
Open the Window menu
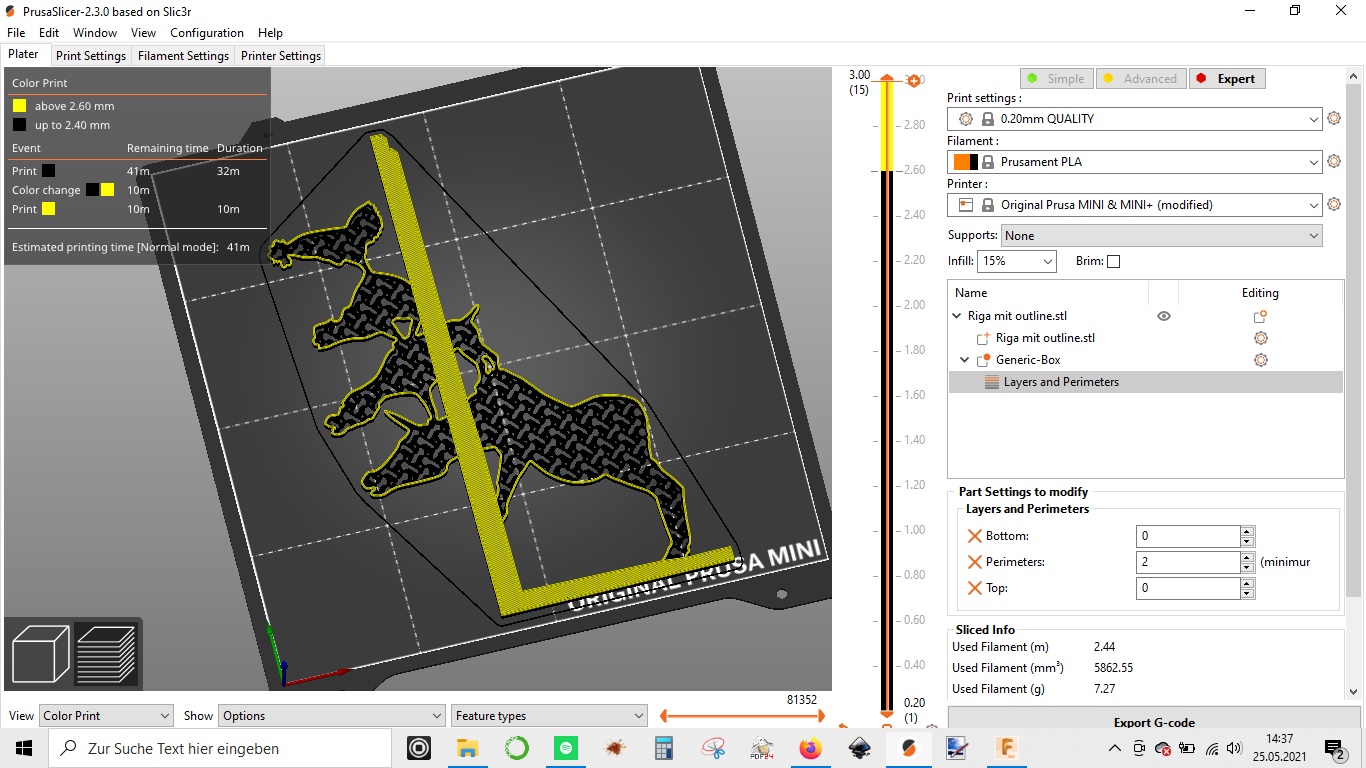[95, 33]
